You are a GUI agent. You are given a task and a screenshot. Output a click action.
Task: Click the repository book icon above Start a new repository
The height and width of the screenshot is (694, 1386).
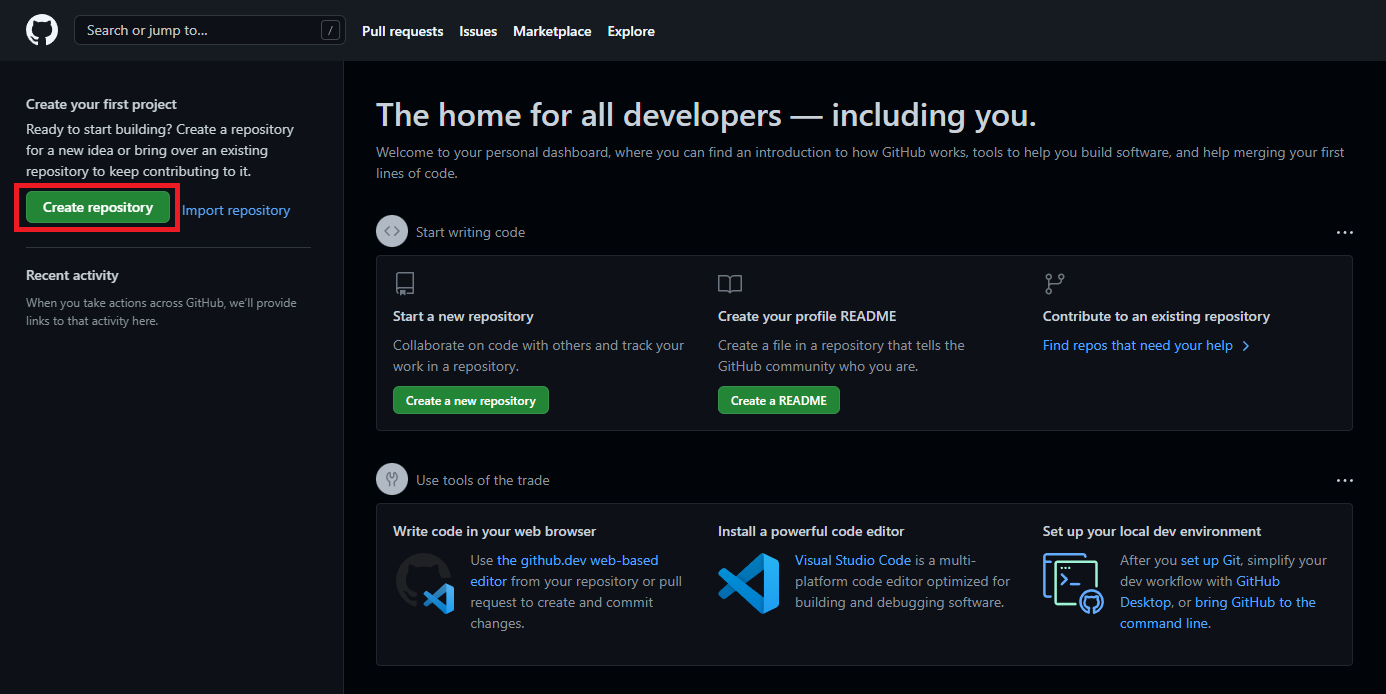[404, 284]
